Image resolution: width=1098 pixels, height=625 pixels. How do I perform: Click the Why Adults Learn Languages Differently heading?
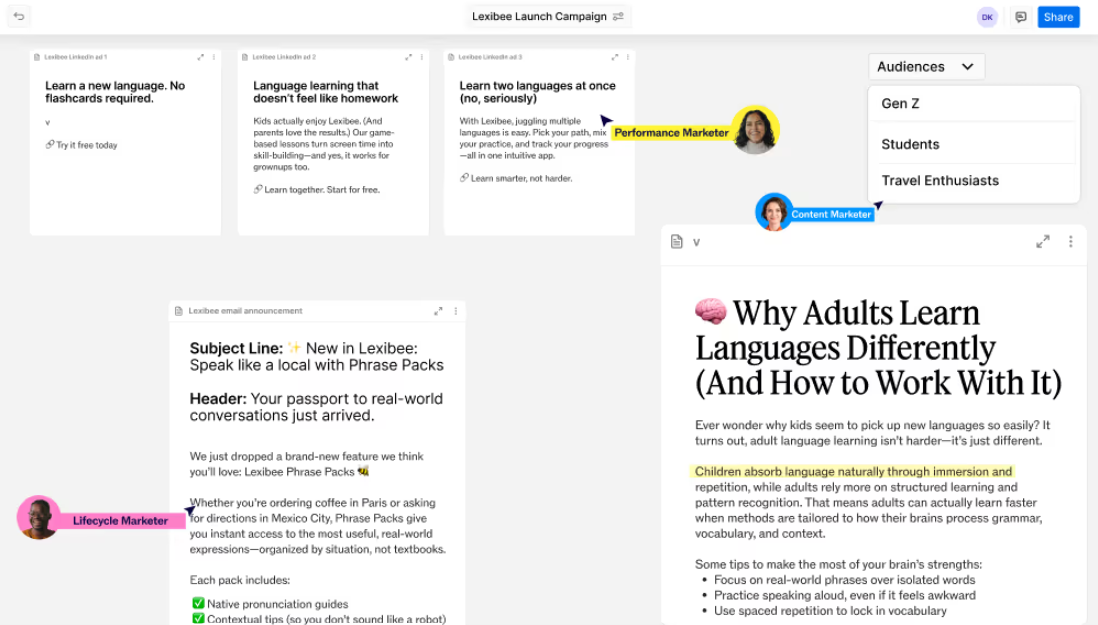tap(878, 347)
